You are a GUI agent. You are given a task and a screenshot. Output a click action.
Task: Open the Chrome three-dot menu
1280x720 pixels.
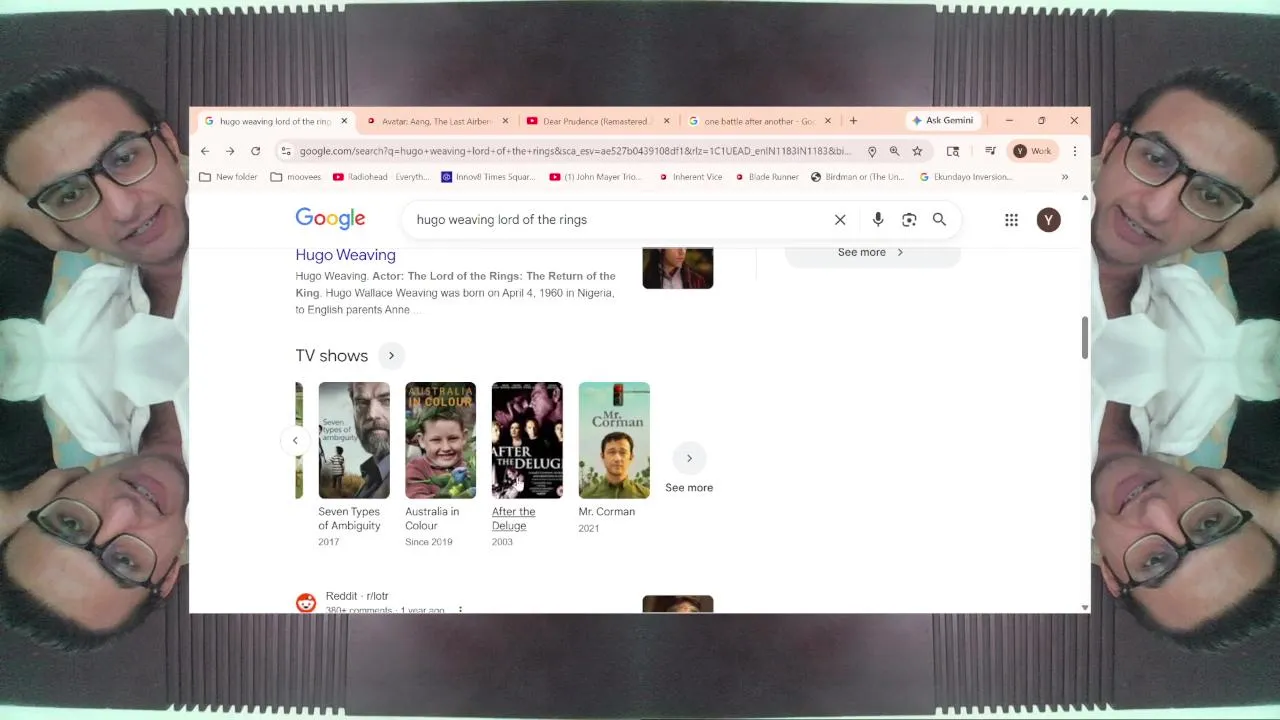click(x=1075, y=151)
